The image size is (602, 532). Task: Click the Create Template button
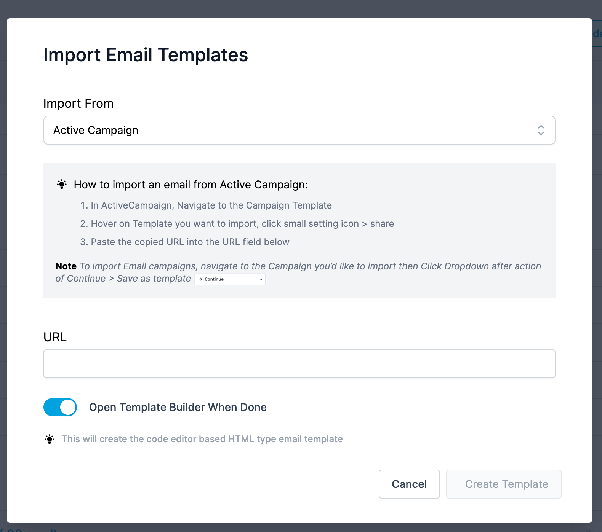point(504,484)
